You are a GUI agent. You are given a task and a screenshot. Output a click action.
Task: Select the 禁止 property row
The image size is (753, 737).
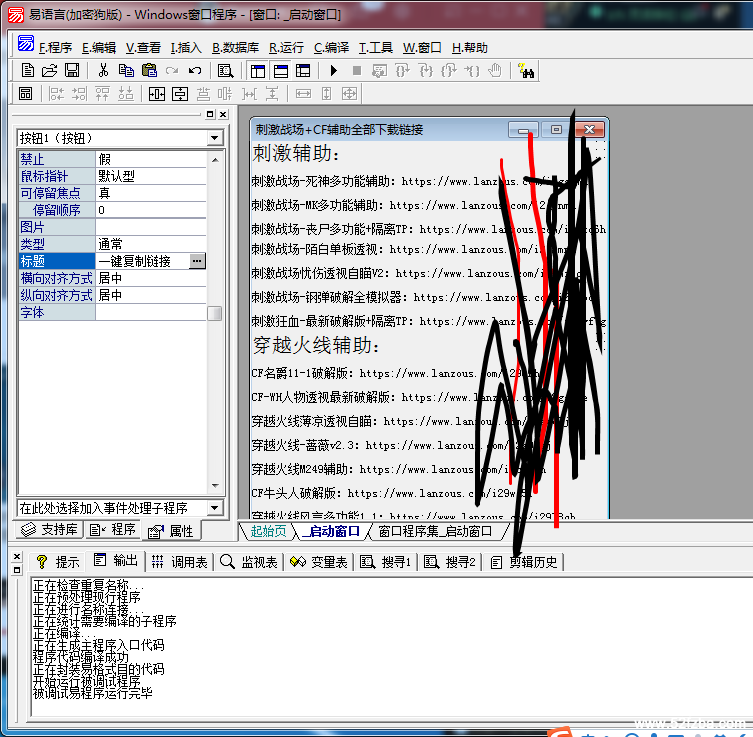[x=113, y=159]
